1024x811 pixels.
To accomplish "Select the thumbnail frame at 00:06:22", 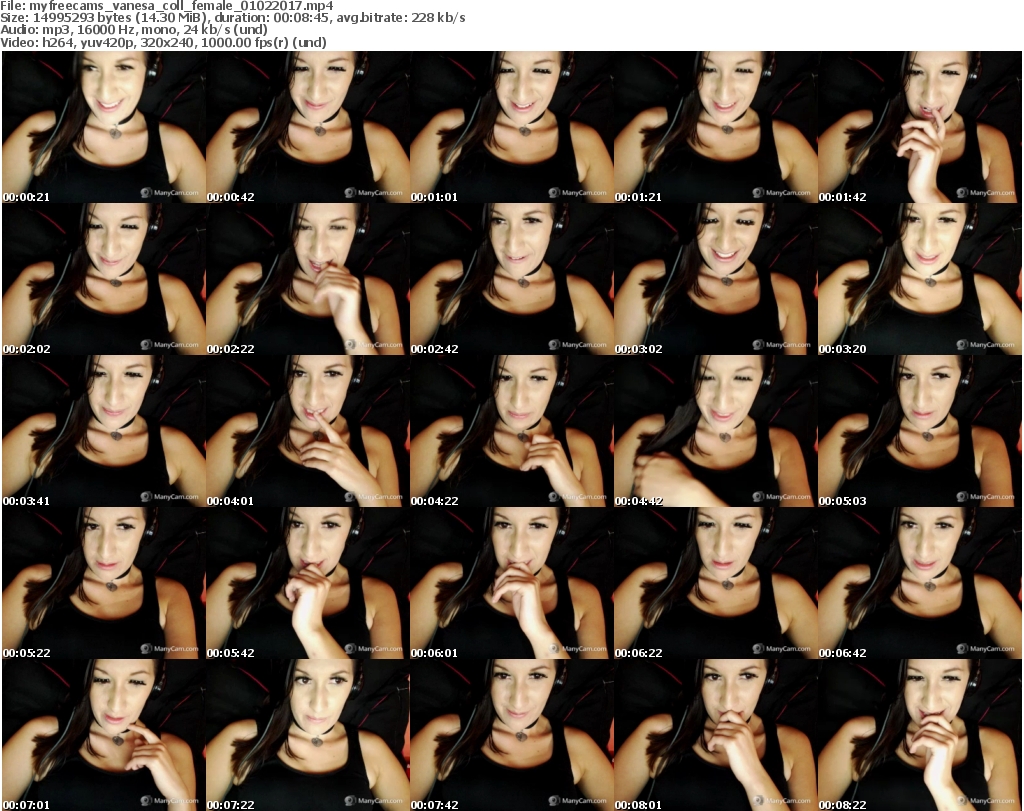I will point(716,583).
